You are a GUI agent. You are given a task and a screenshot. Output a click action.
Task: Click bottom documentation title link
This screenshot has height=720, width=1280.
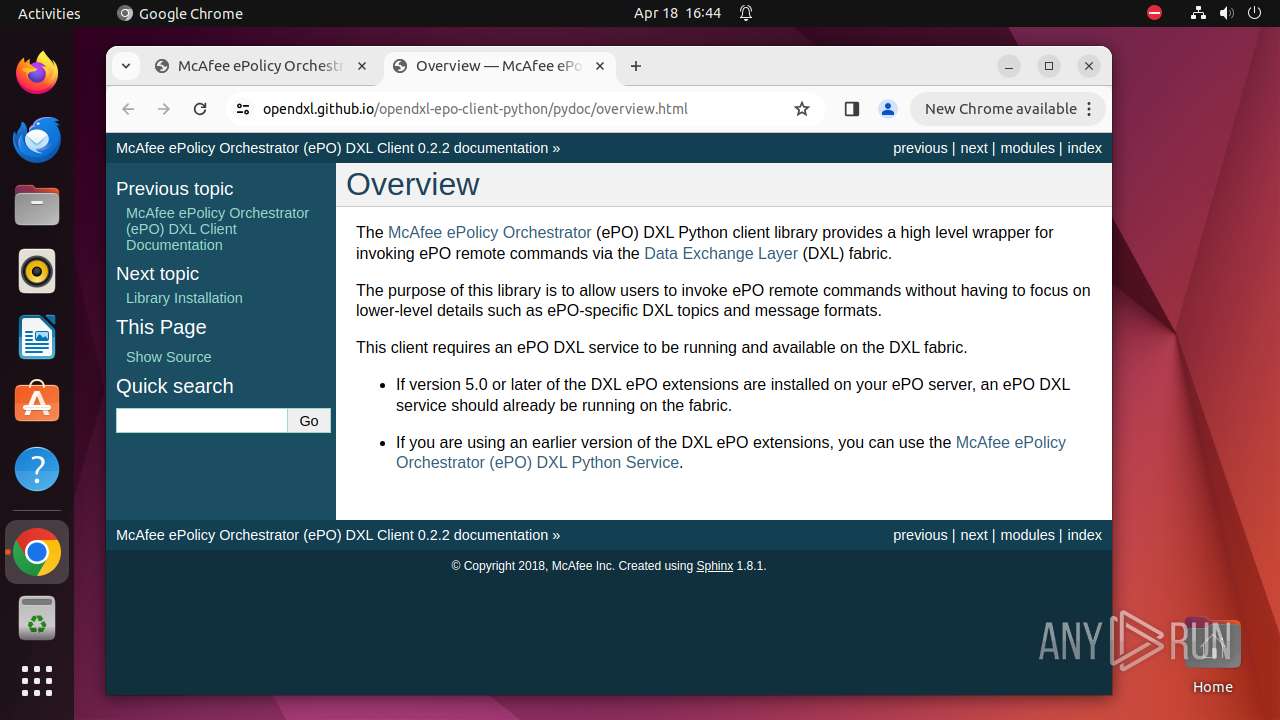click(x=333, y=535)
